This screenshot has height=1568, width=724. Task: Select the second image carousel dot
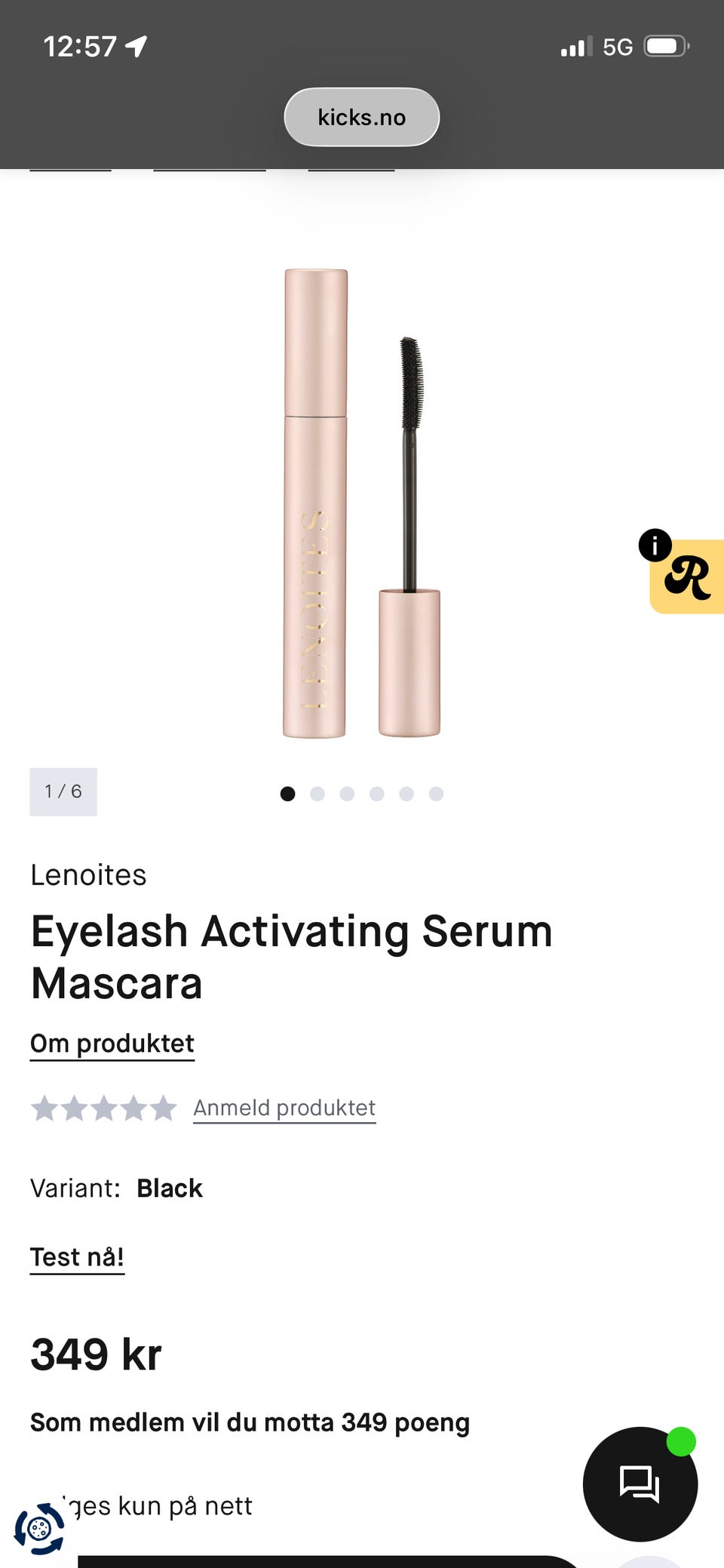coord(318,794)
